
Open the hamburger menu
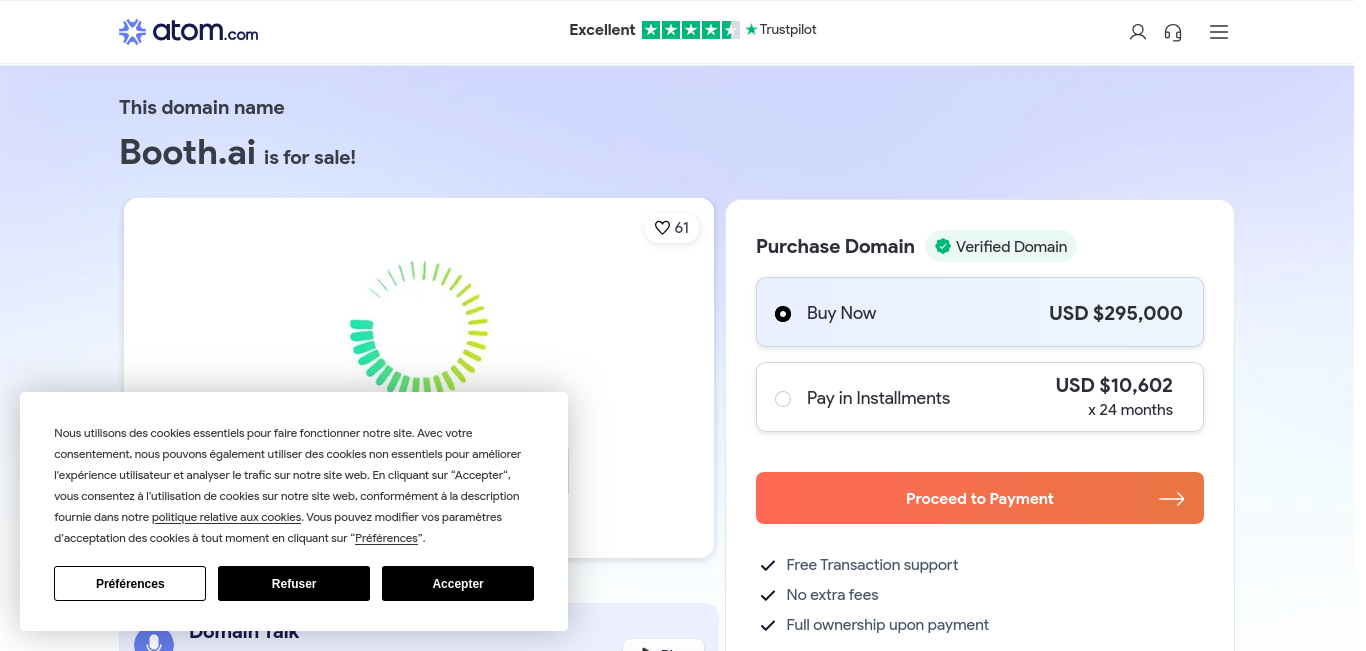[x=1218, y=32]
